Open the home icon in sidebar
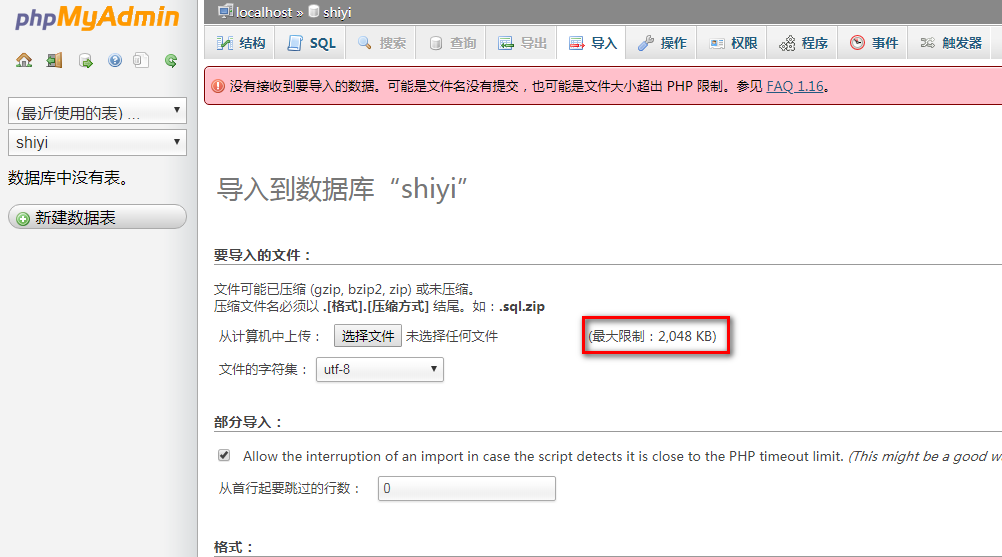This screenshot has height=557, width=1002. coord(24,61)
